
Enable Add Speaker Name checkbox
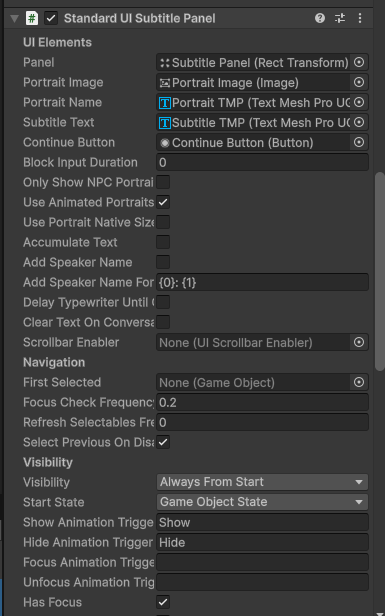point(163,262)
